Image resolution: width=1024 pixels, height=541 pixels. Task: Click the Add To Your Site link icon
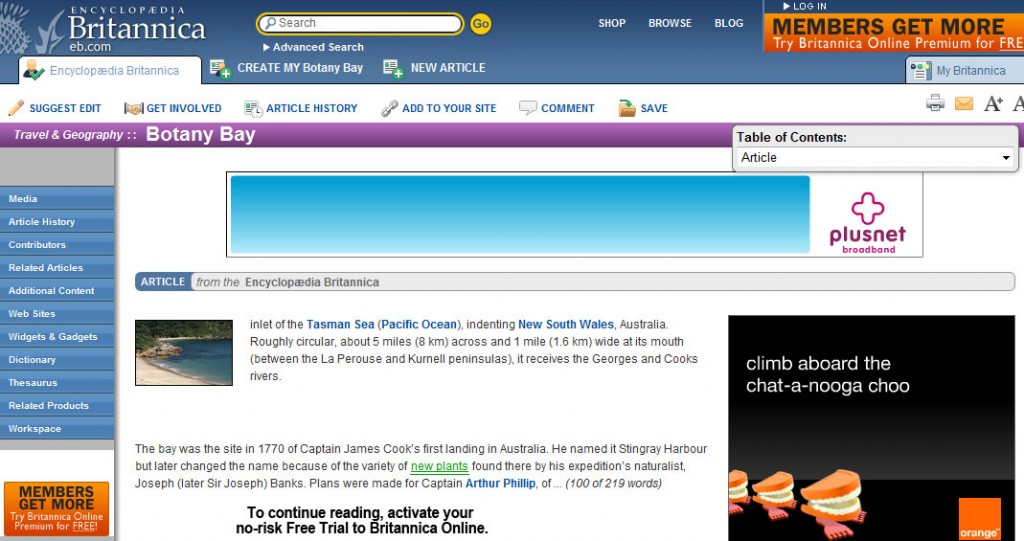389,108
